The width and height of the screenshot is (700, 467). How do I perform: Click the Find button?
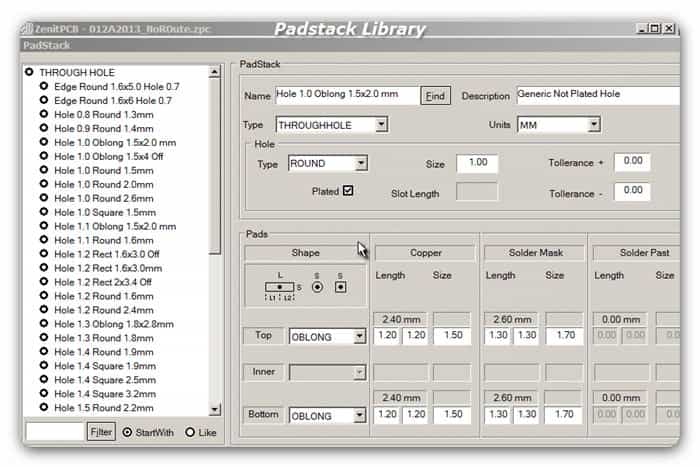tap(435, 96)
